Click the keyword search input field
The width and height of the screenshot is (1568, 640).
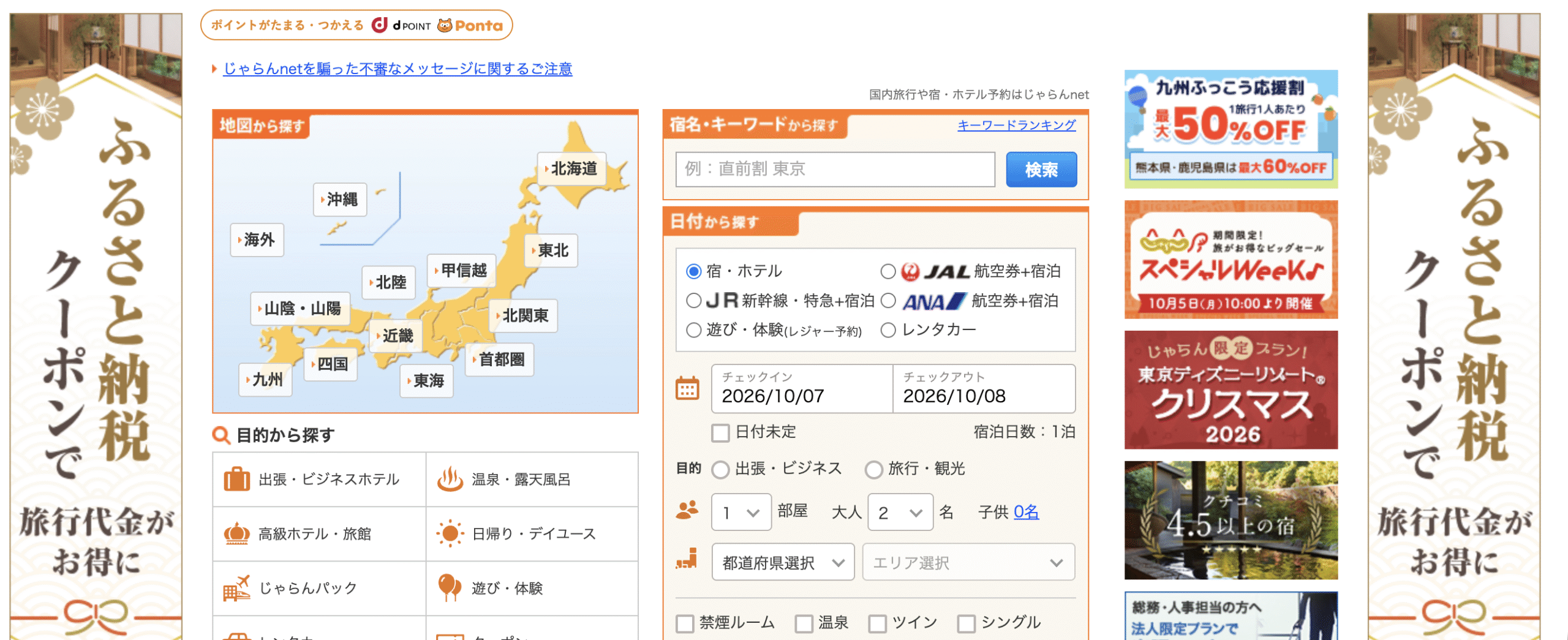[835, 170]
